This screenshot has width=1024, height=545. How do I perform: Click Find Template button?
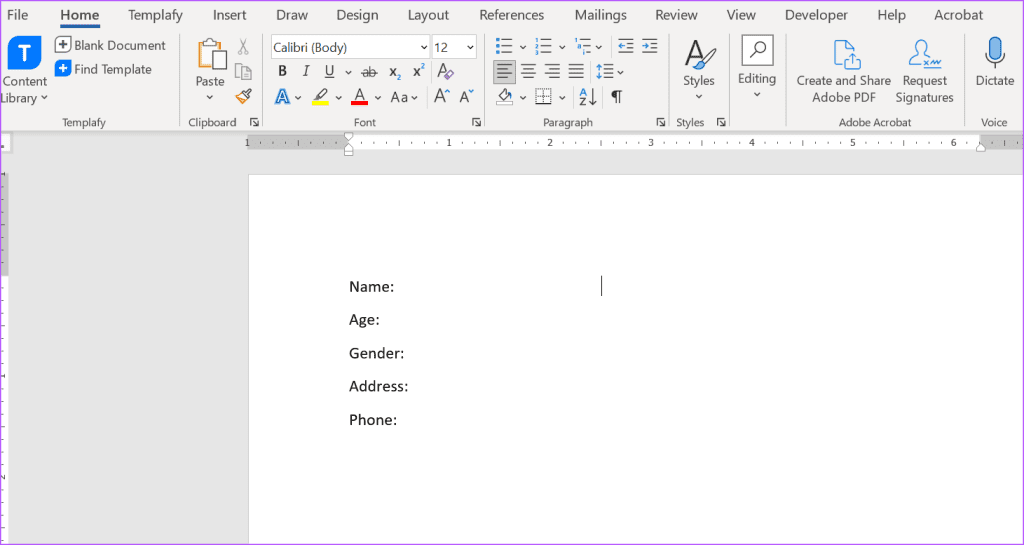103,69
